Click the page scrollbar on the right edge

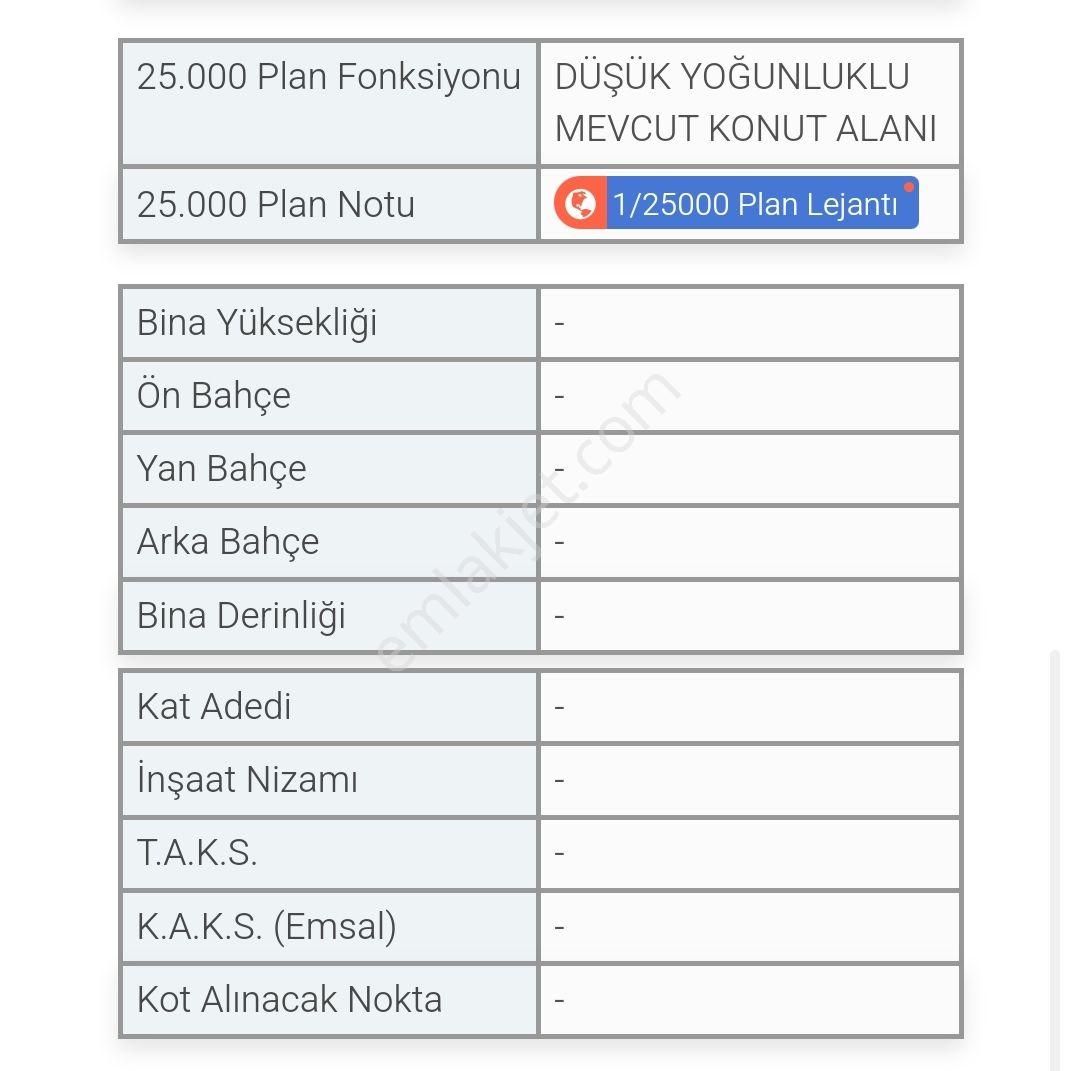tap(1055, 860)
